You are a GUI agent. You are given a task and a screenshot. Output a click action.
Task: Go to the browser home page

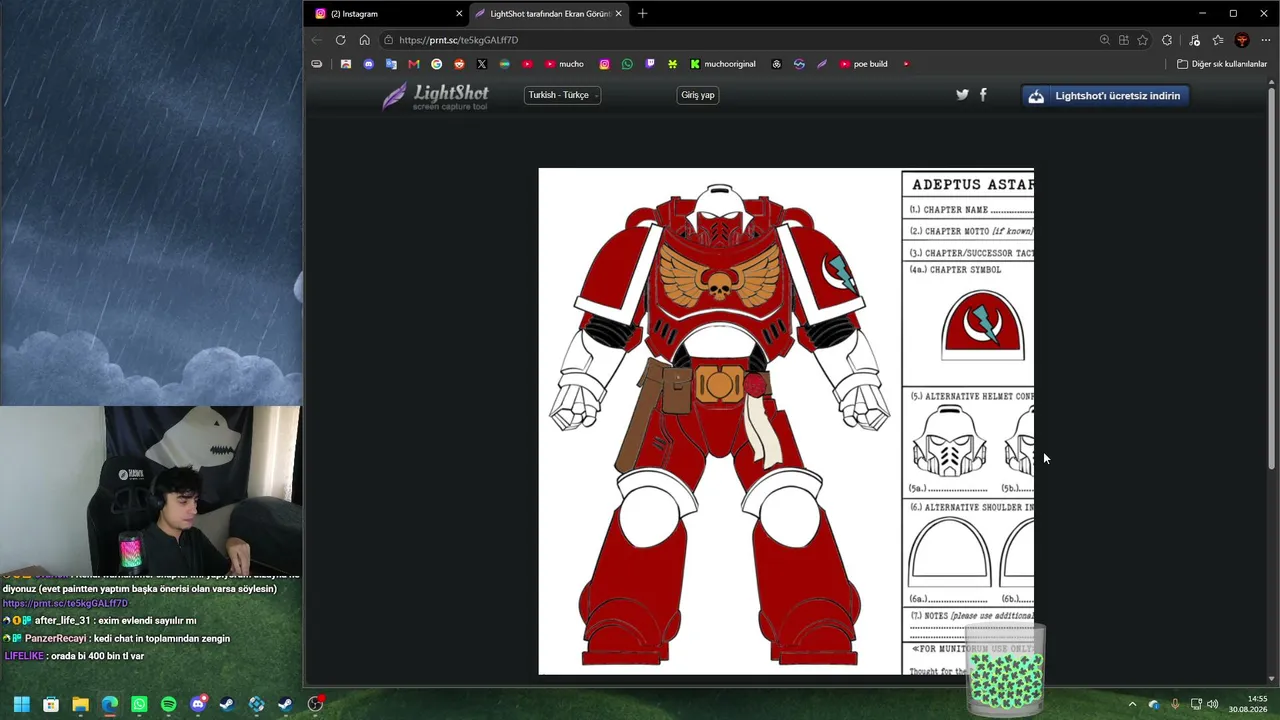click(x=365, y=40)
